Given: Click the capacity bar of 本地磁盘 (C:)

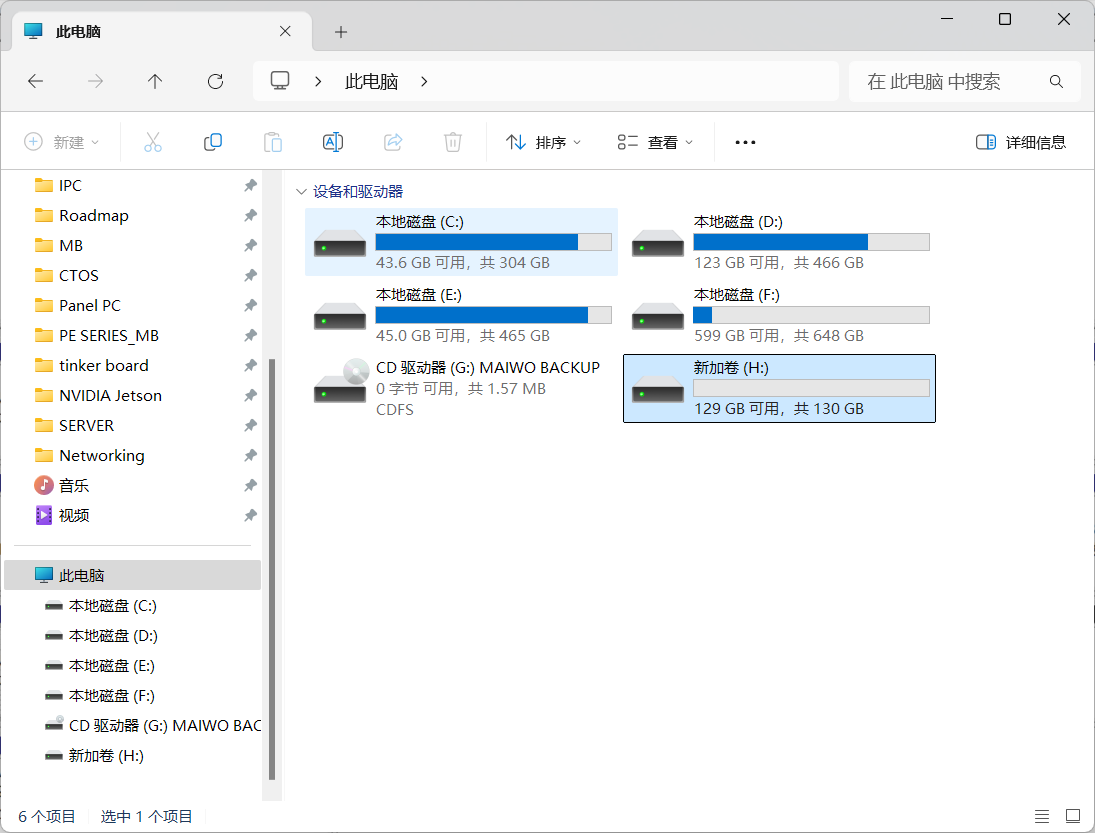Looking at the screenshot, I should click(x=494, y=241).
